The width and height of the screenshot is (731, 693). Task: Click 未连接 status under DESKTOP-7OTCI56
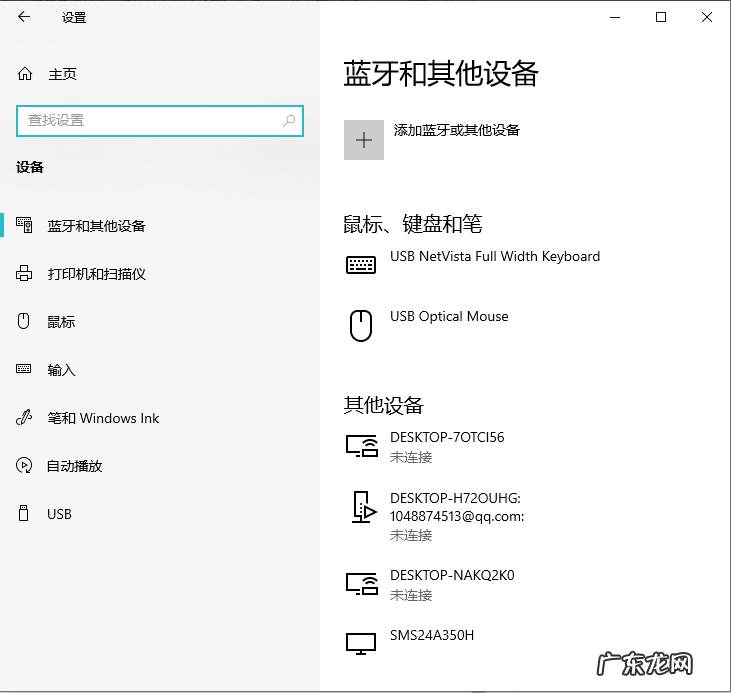point(411,457)
